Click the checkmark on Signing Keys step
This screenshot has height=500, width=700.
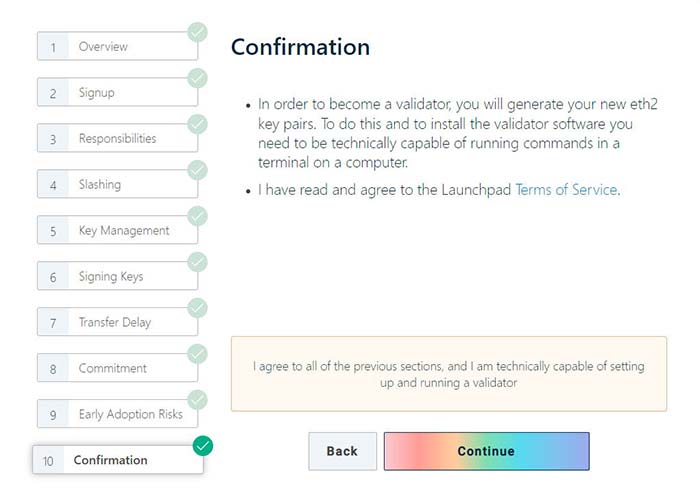pyautogui.click(x=198, y=262)
